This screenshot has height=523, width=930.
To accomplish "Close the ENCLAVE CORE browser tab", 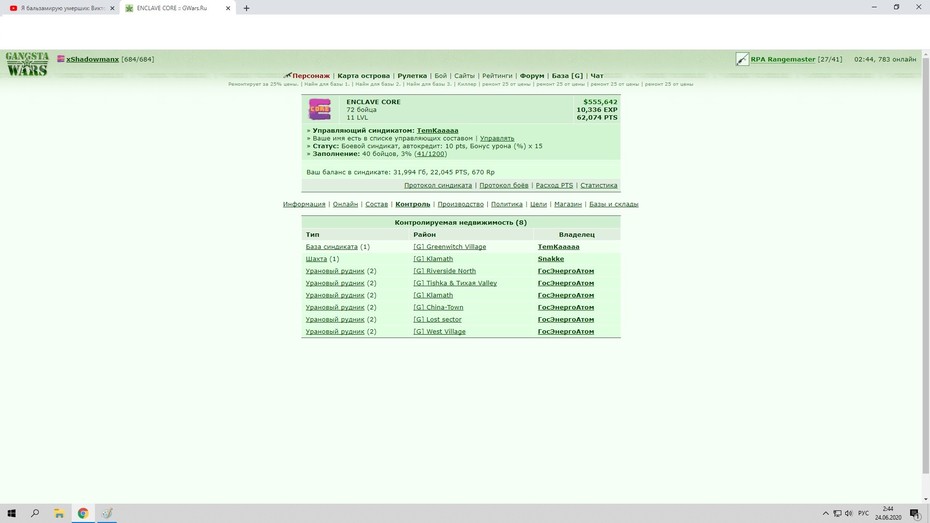I will click(x=228, y=8).
